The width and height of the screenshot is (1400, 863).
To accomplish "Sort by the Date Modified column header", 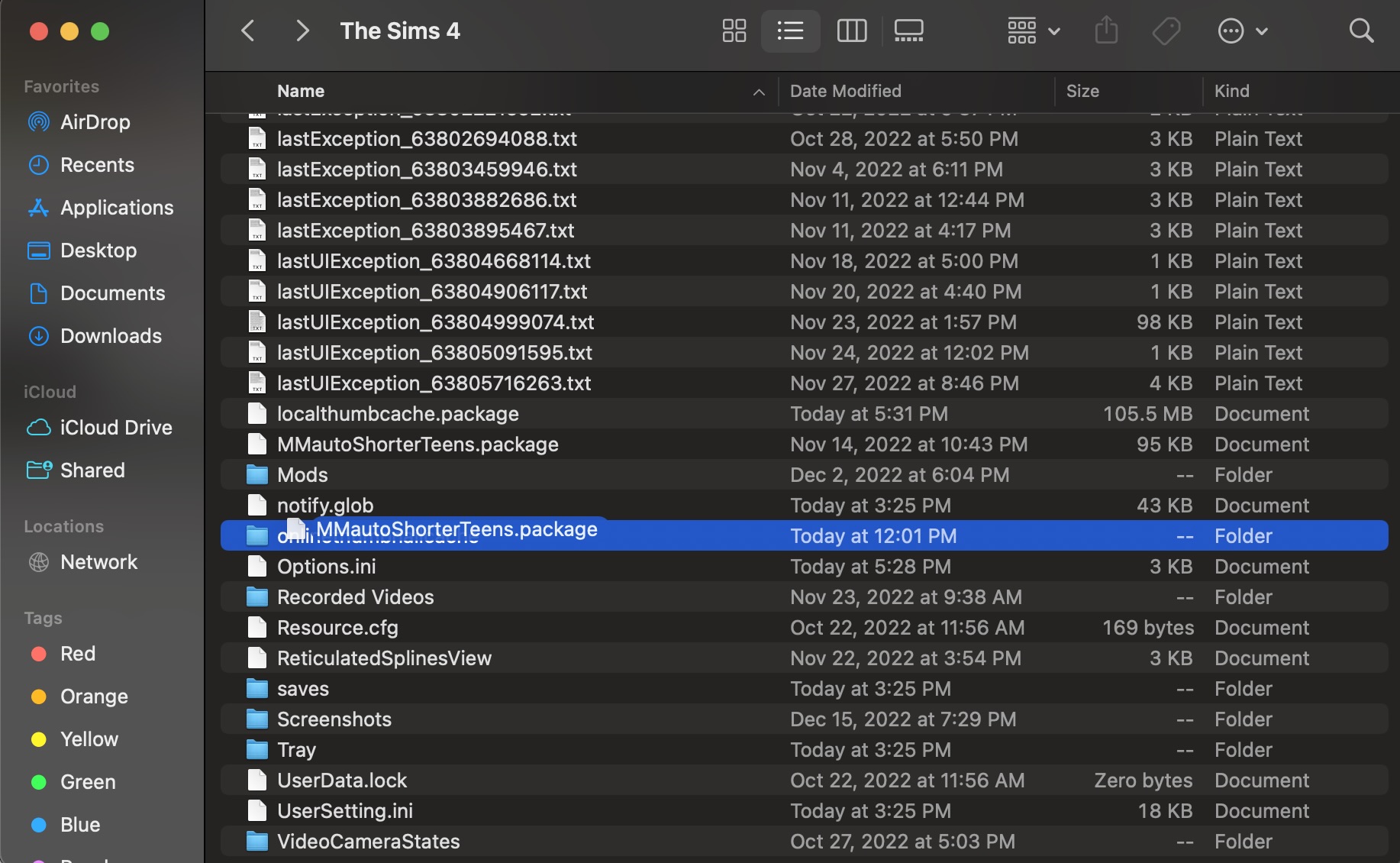I will click(845, 91).
